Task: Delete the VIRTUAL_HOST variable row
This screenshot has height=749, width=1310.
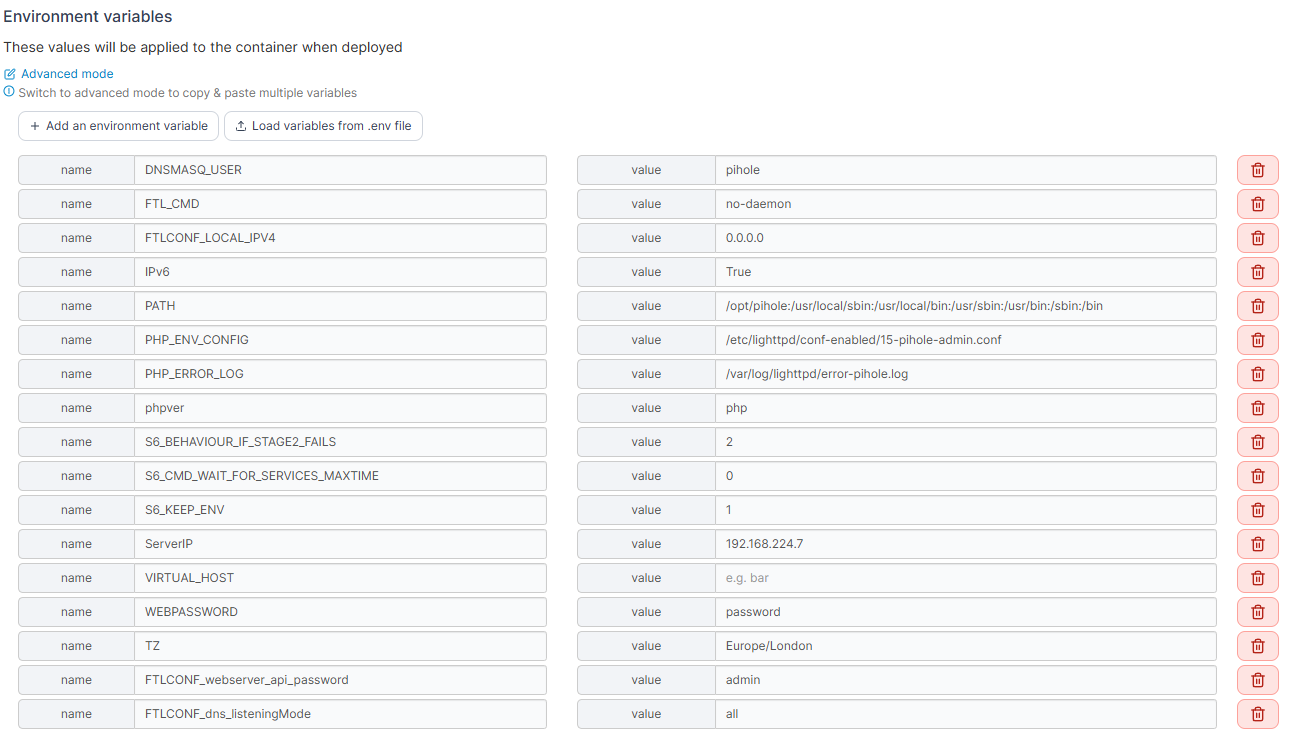Action: [x=1257, y=578]
